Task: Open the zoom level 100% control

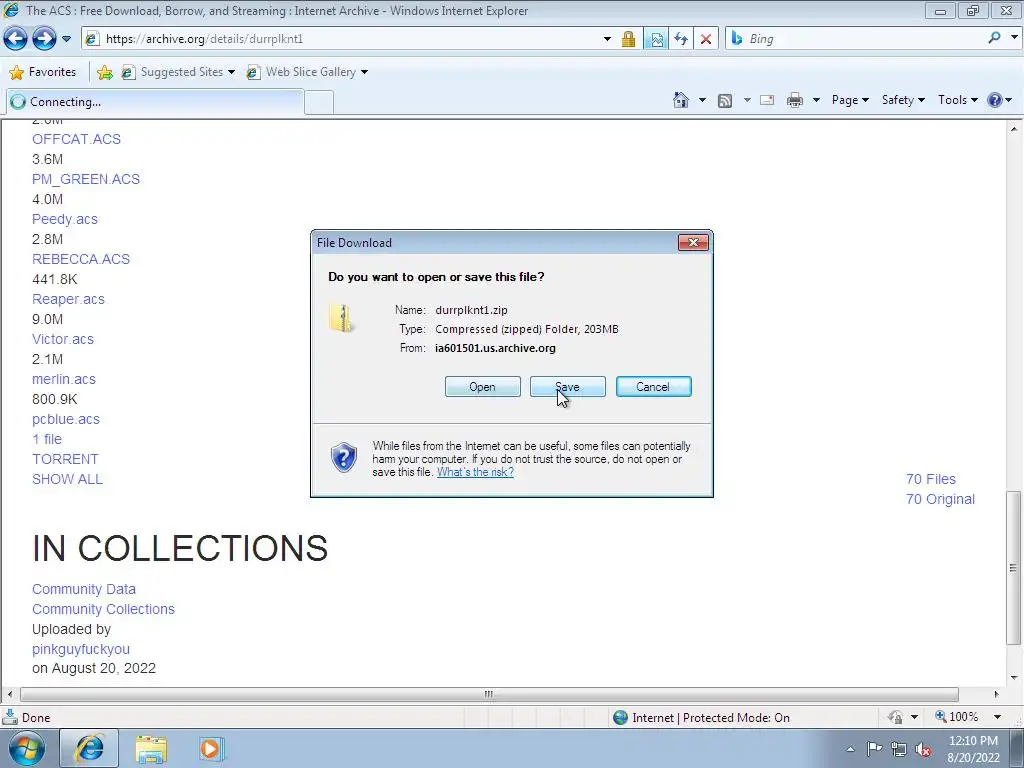Action: (956, 717)
